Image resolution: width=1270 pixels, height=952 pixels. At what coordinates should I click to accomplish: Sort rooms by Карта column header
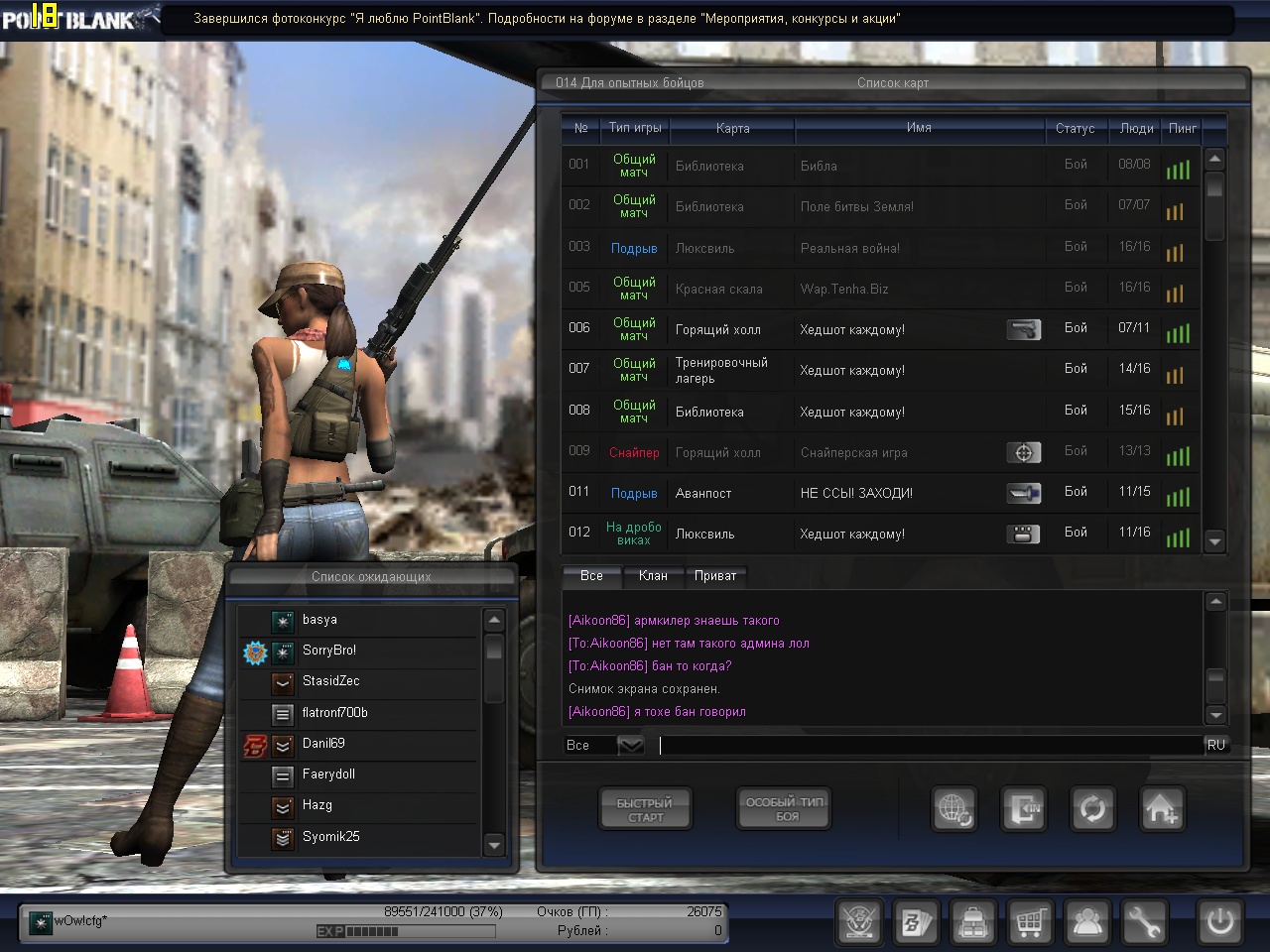click(732, 128)
